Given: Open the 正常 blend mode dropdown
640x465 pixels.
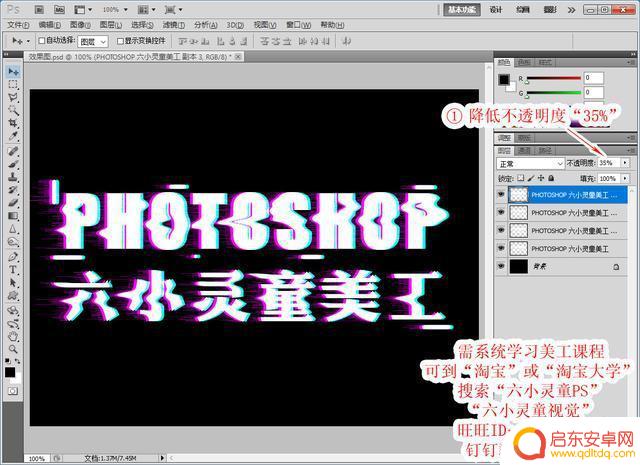Looking at the screenshot, I should pos(530,164).
